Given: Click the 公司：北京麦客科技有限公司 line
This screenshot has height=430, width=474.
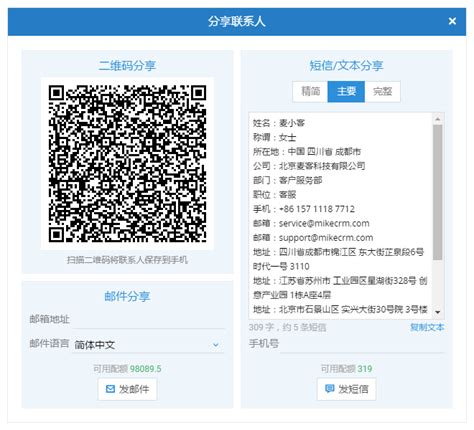Looking at the screenshot, I should [309, 166].
